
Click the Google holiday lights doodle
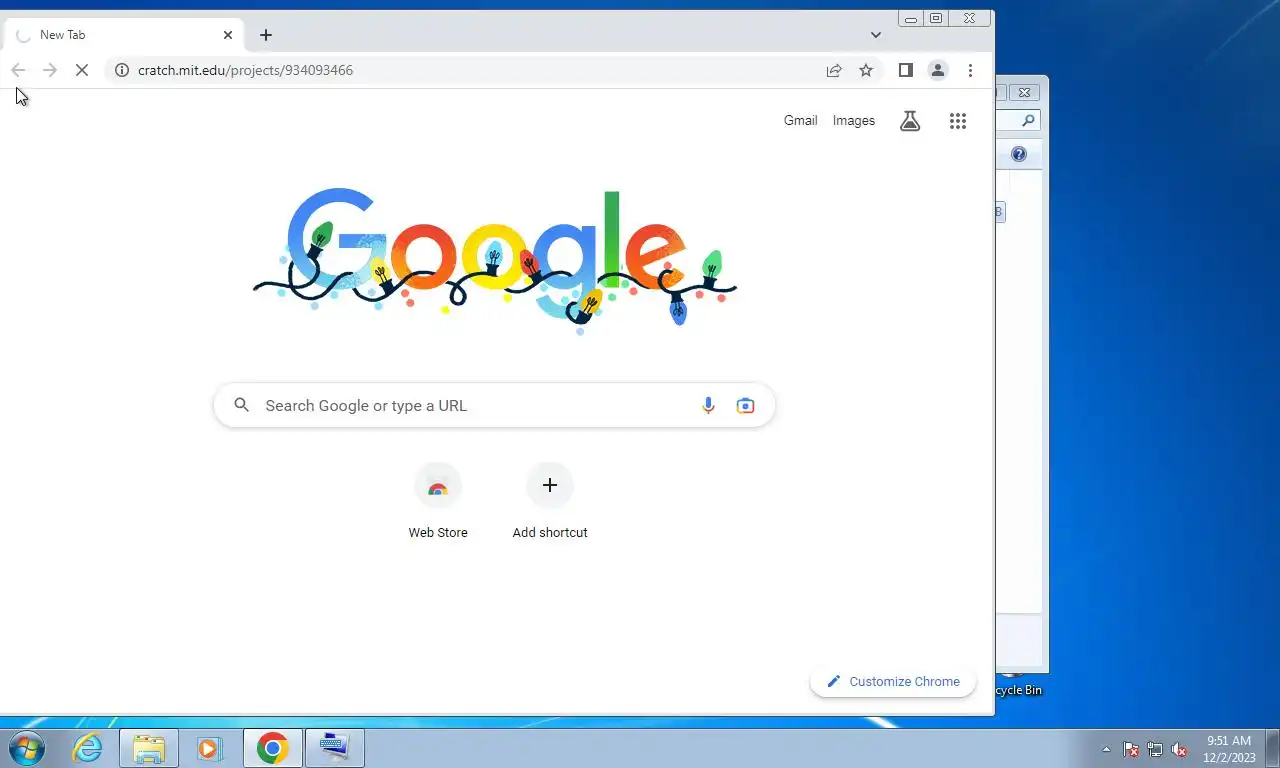[x=495, y=260]
